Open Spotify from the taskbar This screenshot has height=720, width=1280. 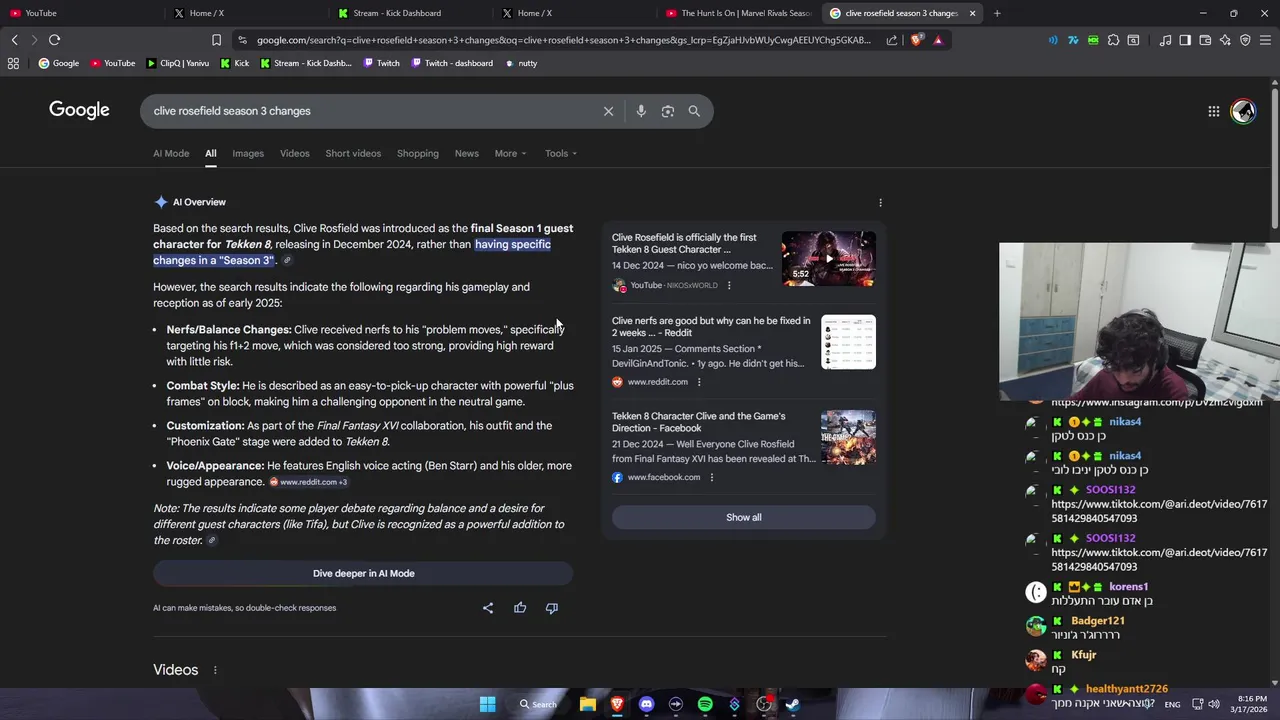705,704
